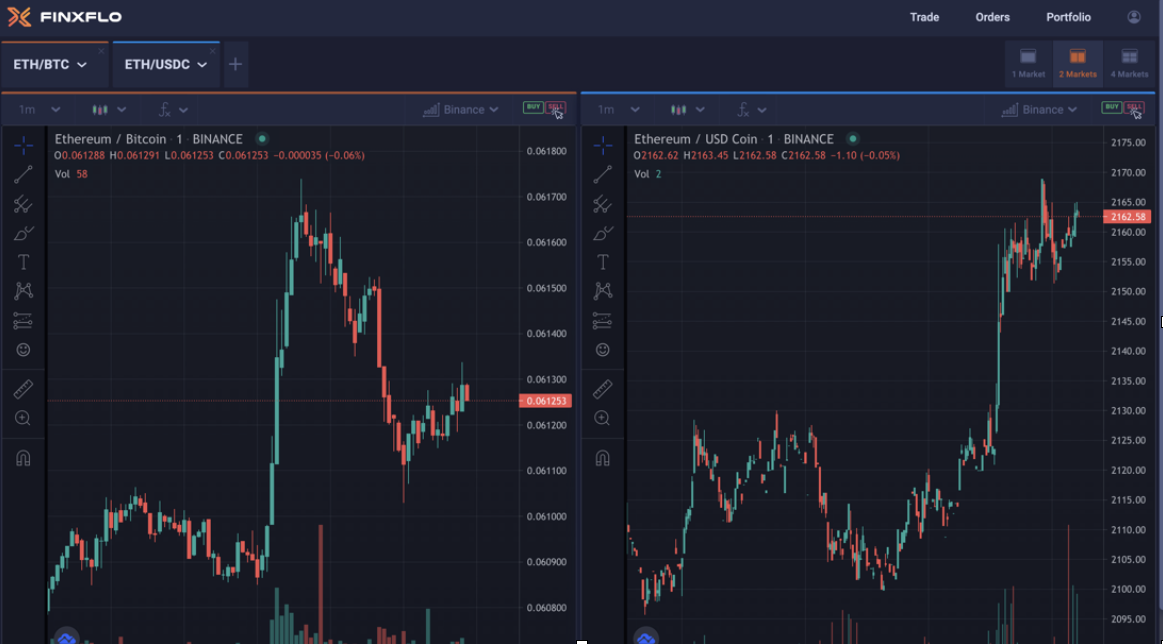The height and width of the screenshot is (644, 1163).
Task: Select text annotation tool in ETH/BTC chart
Action: [x=23, y=262]
